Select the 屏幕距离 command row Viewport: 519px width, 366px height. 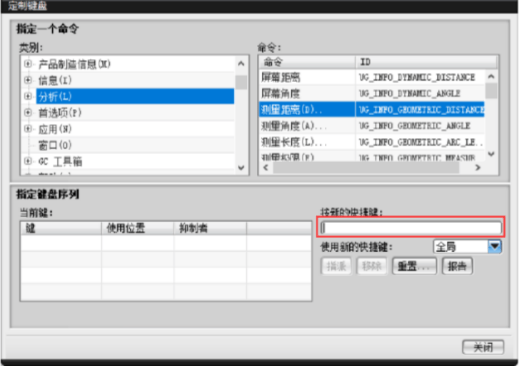point(372,77)
